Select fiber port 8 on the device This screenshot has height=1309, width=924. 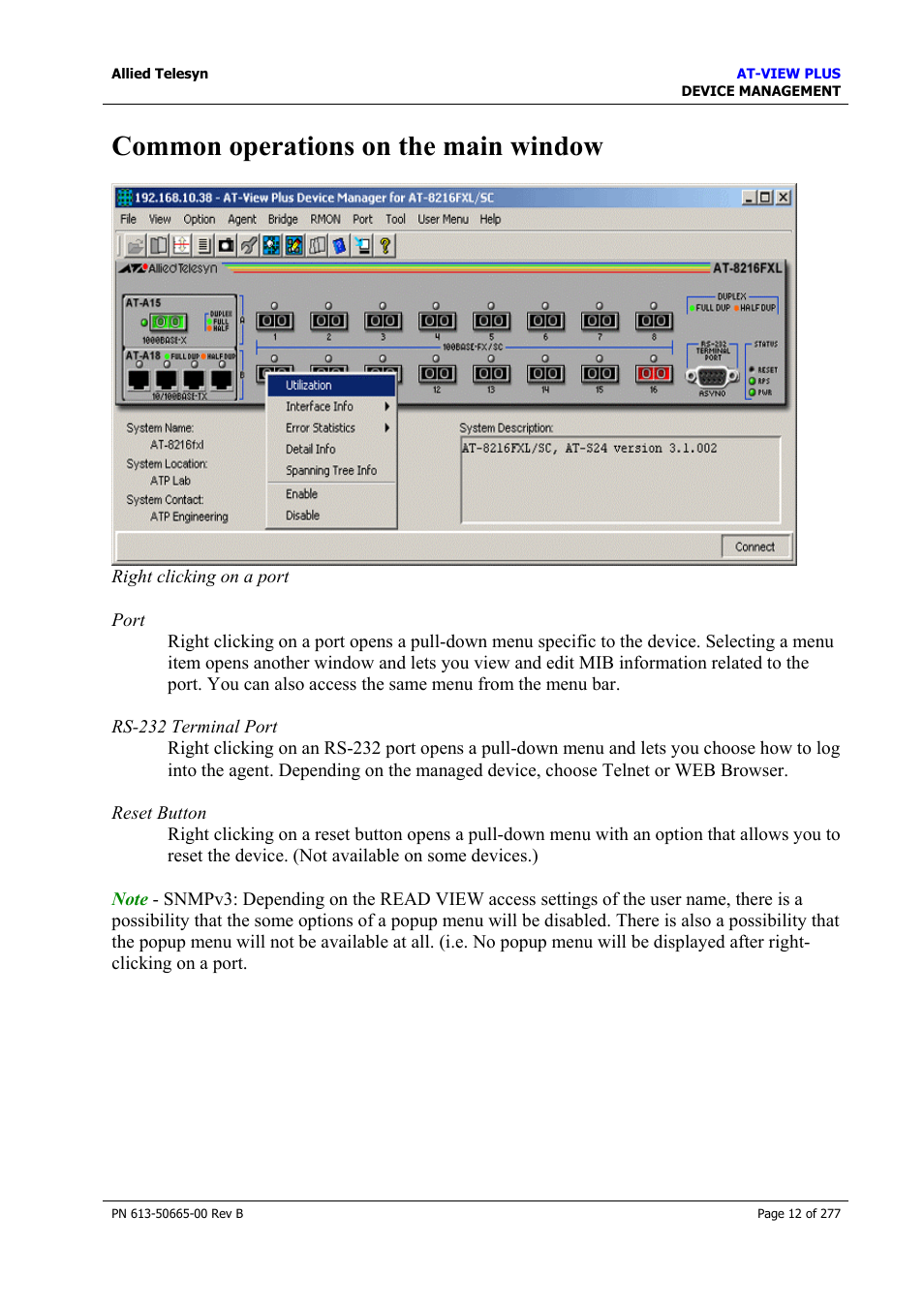click(654, 321)
